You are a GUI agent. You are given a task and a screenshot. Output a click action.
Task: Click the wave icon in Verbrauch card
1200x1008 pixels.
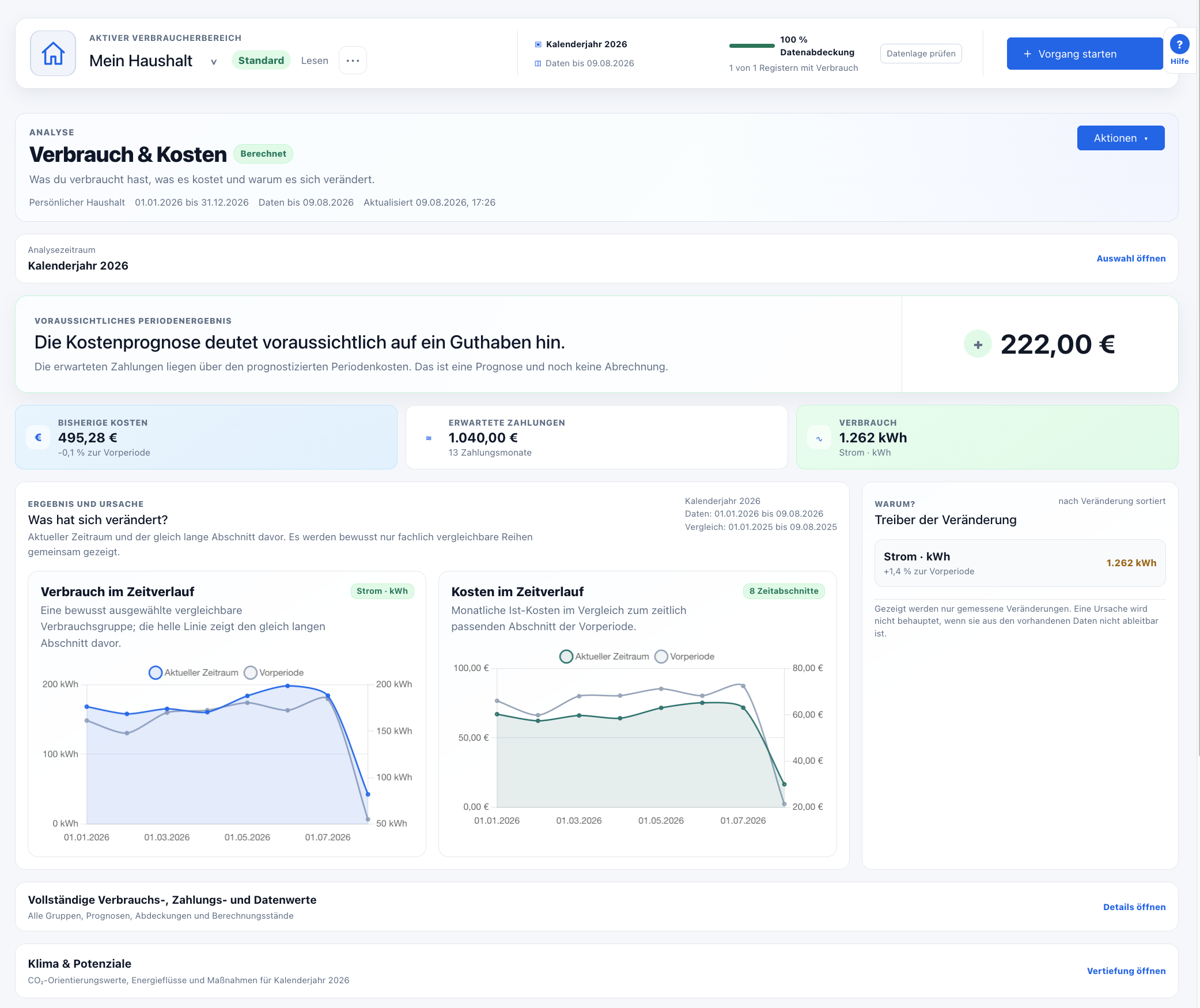819,438
